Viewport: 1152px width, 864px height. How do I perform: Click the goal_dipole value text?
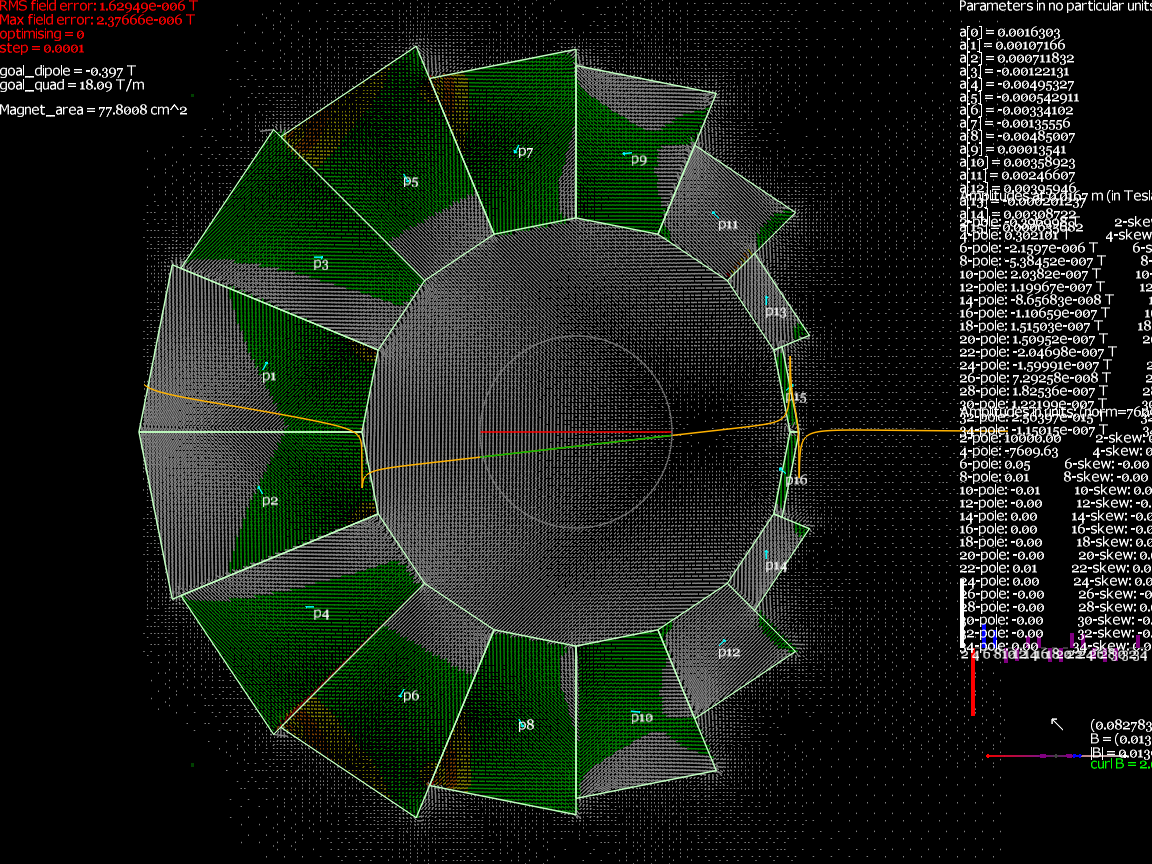59,71
